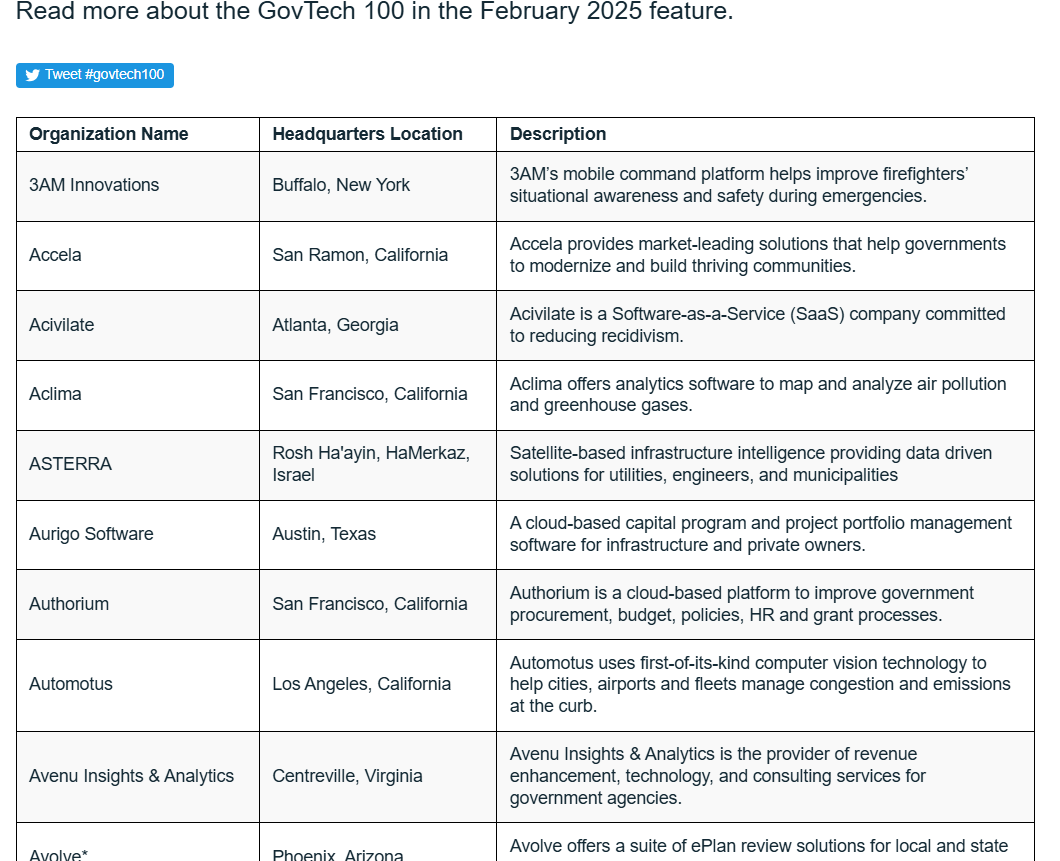Select San Francisco, California in Aclima row
Image resolution: width=1060 pixels, height=861 pixels.
coord(378,395)
